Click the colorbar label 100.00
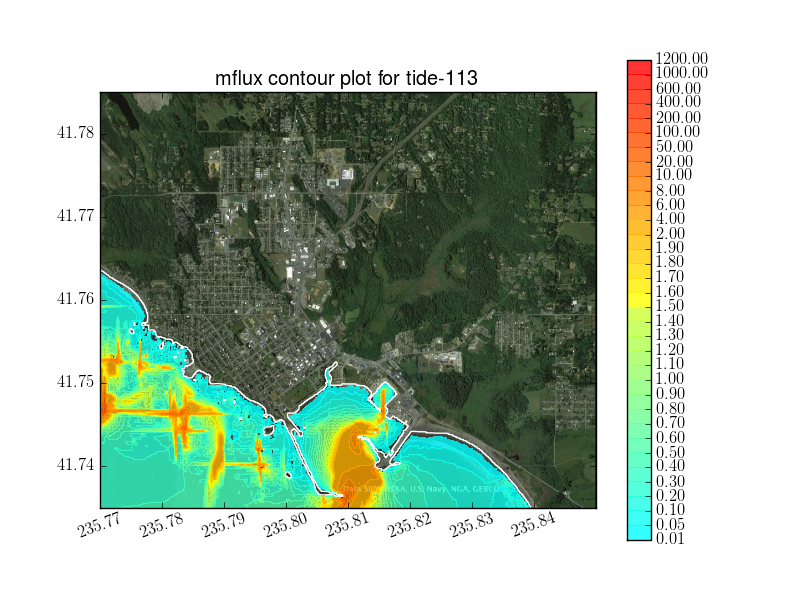The height and width of the screenshot is (600, 800). 679,132
